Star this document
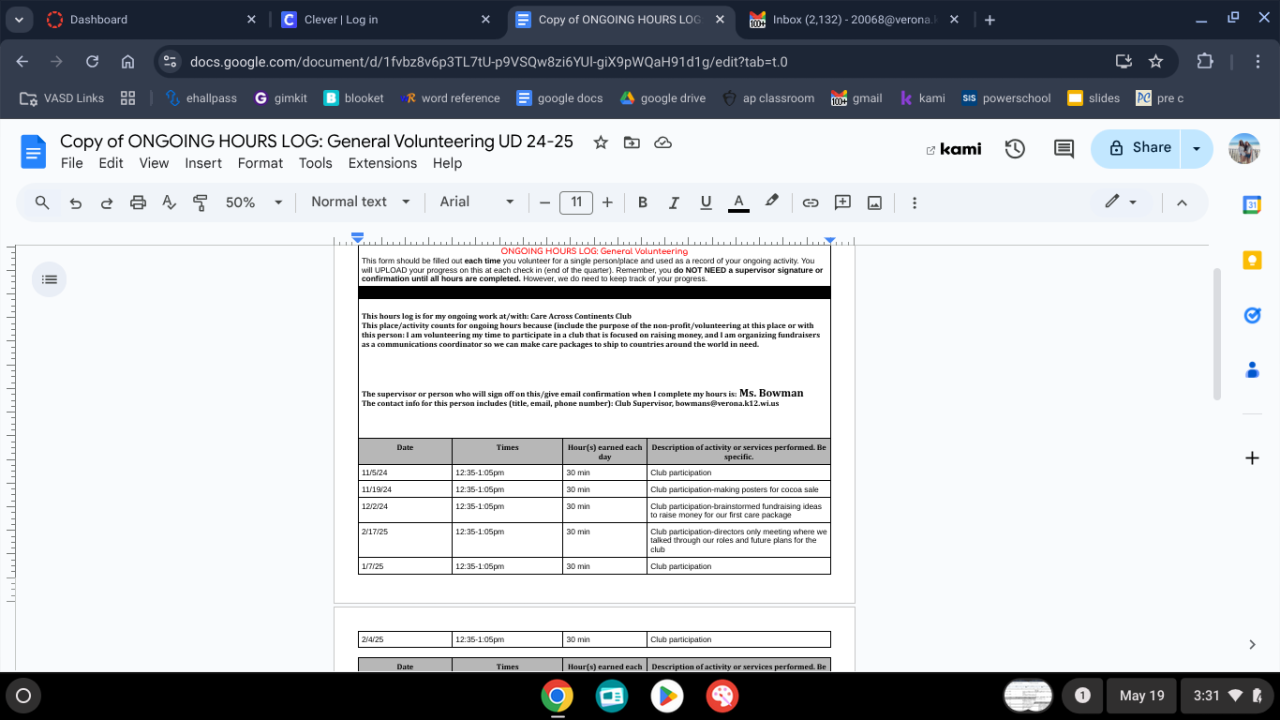1280x720 pixels. point(601,143)
